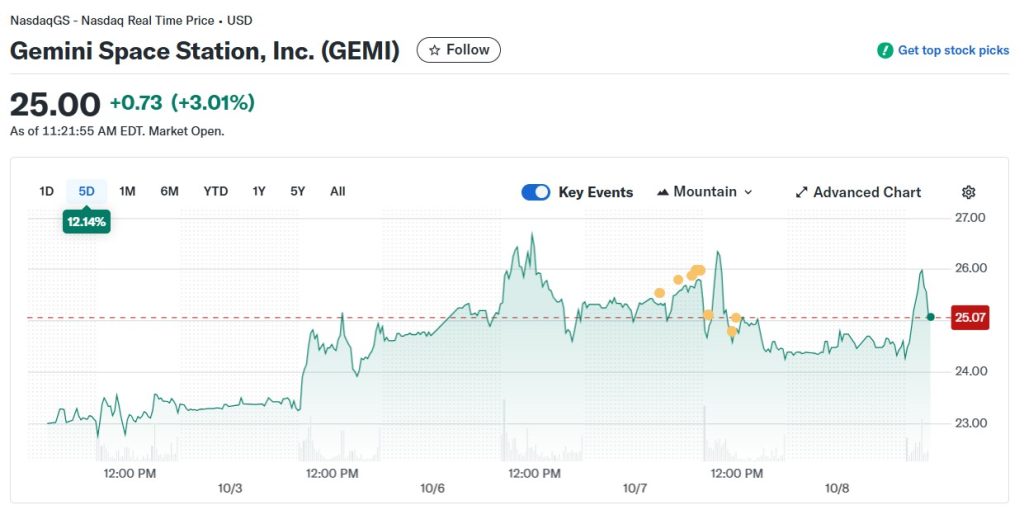Click green checkmark icon beside top stock picks
Viewport: 1024px width, 510px height.
click(885, 50)
